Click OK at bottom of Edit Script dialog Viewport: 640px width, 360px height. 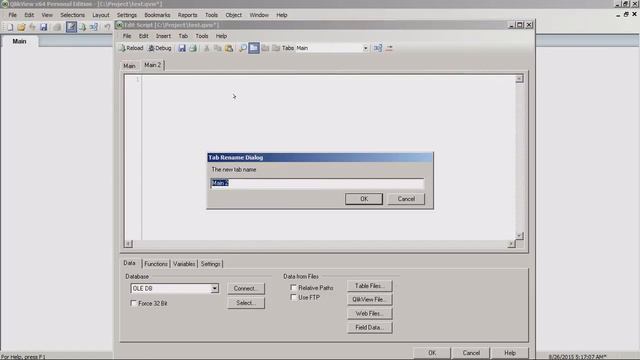click(432, 353)
